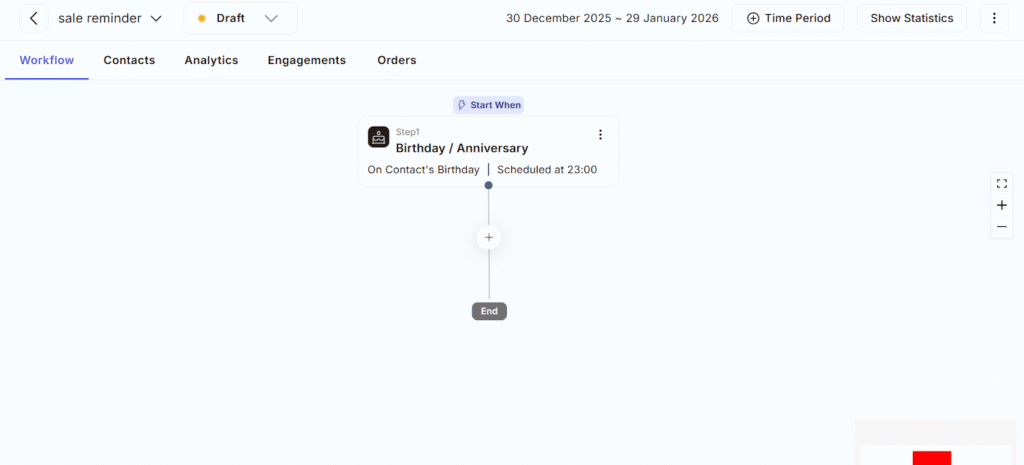Click Show Statistics button
1024x465 pixels.
point(911,18)
